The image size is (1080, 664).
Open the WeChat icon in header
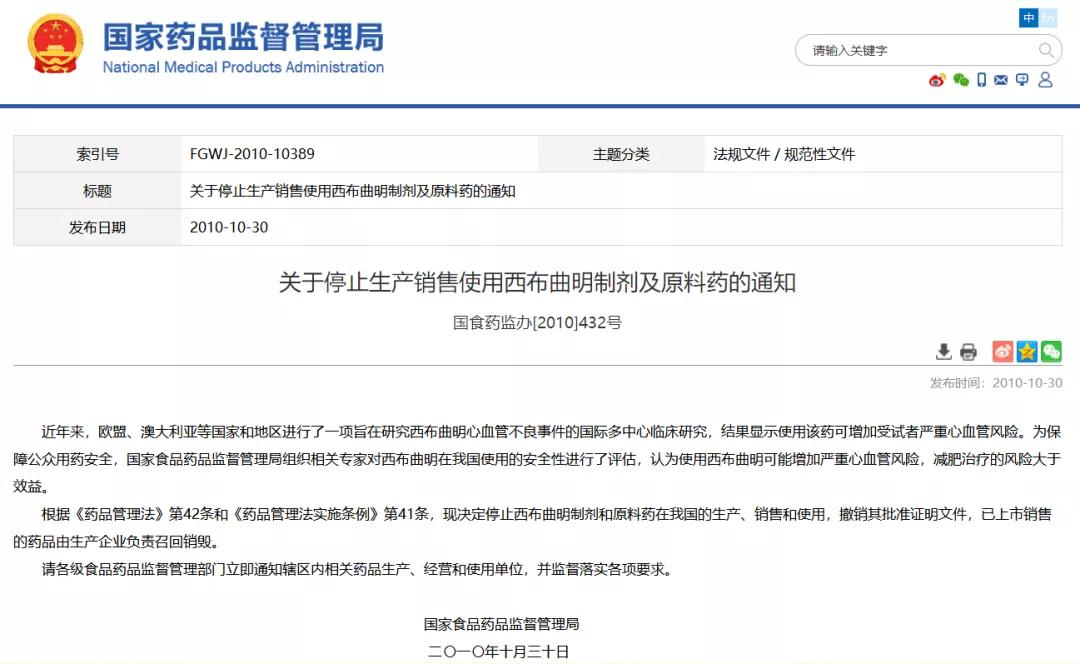[x=961, y=80]
